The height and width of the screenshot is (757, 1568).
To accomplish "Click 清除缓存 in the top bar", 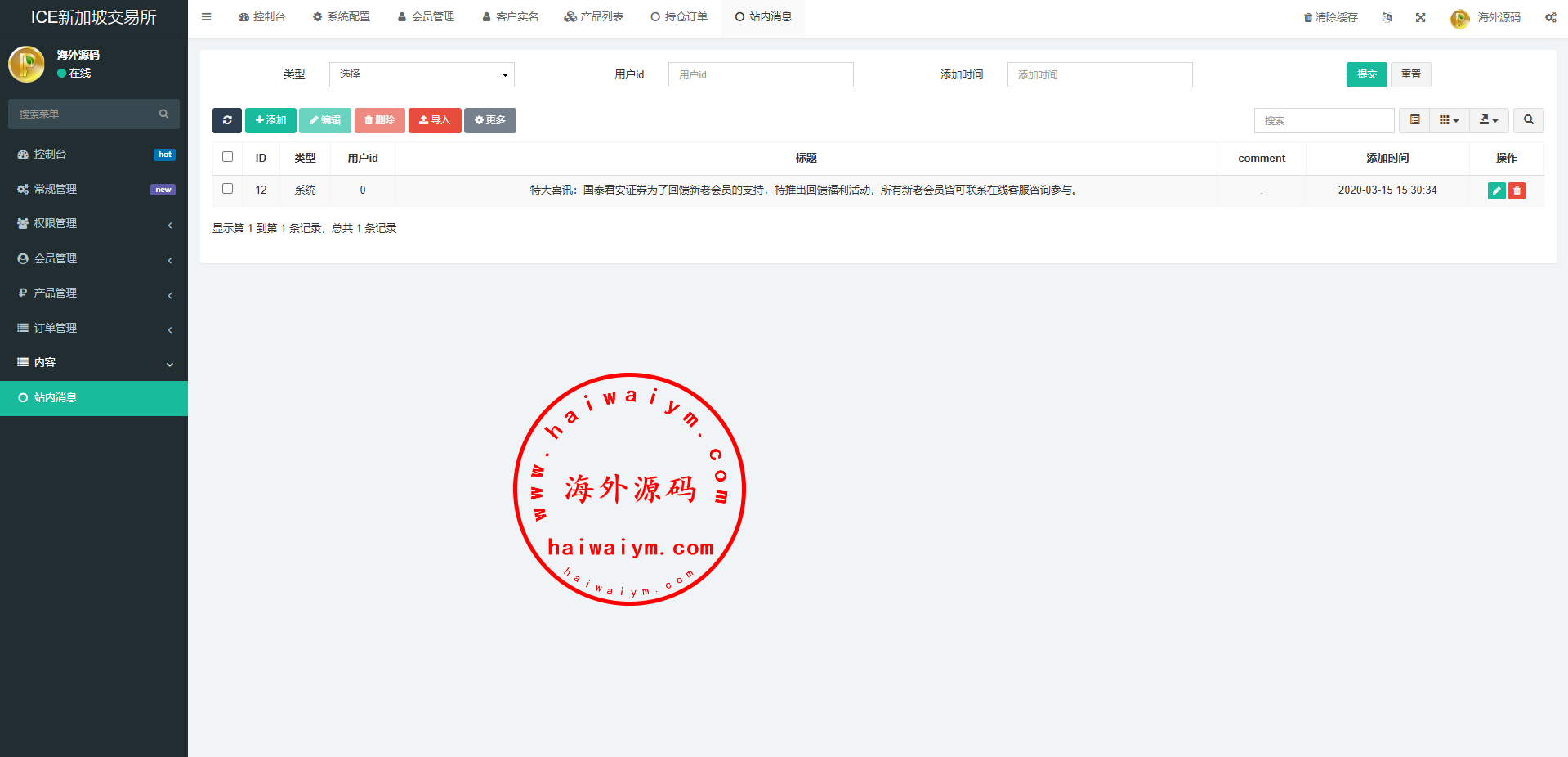I will [1330, 17].
